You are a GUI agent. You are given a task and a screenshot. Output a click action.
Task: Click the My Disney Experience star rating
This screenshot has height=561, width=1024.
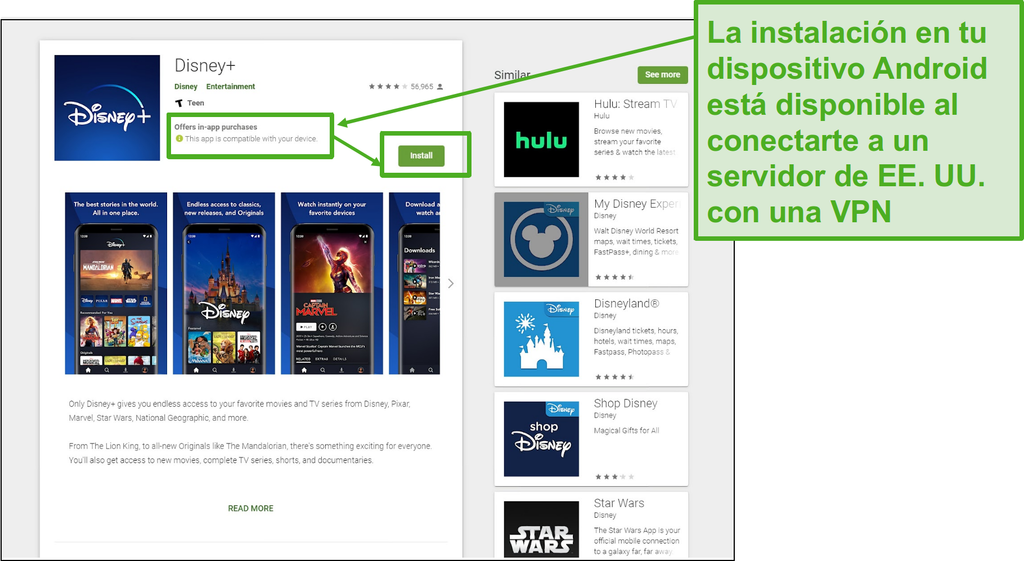coord(615,278)
